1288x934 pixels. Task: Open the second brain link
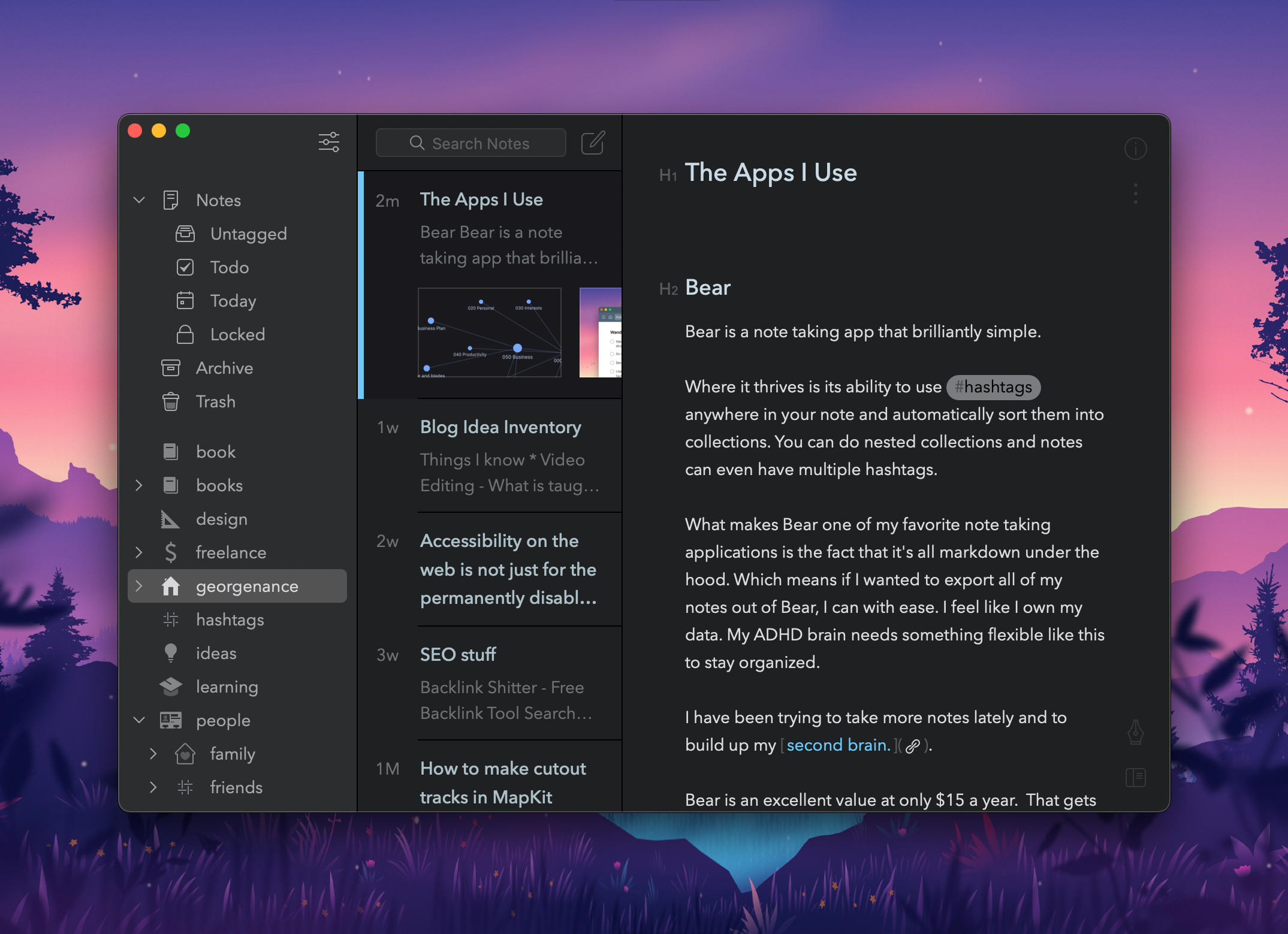point(838,745)
